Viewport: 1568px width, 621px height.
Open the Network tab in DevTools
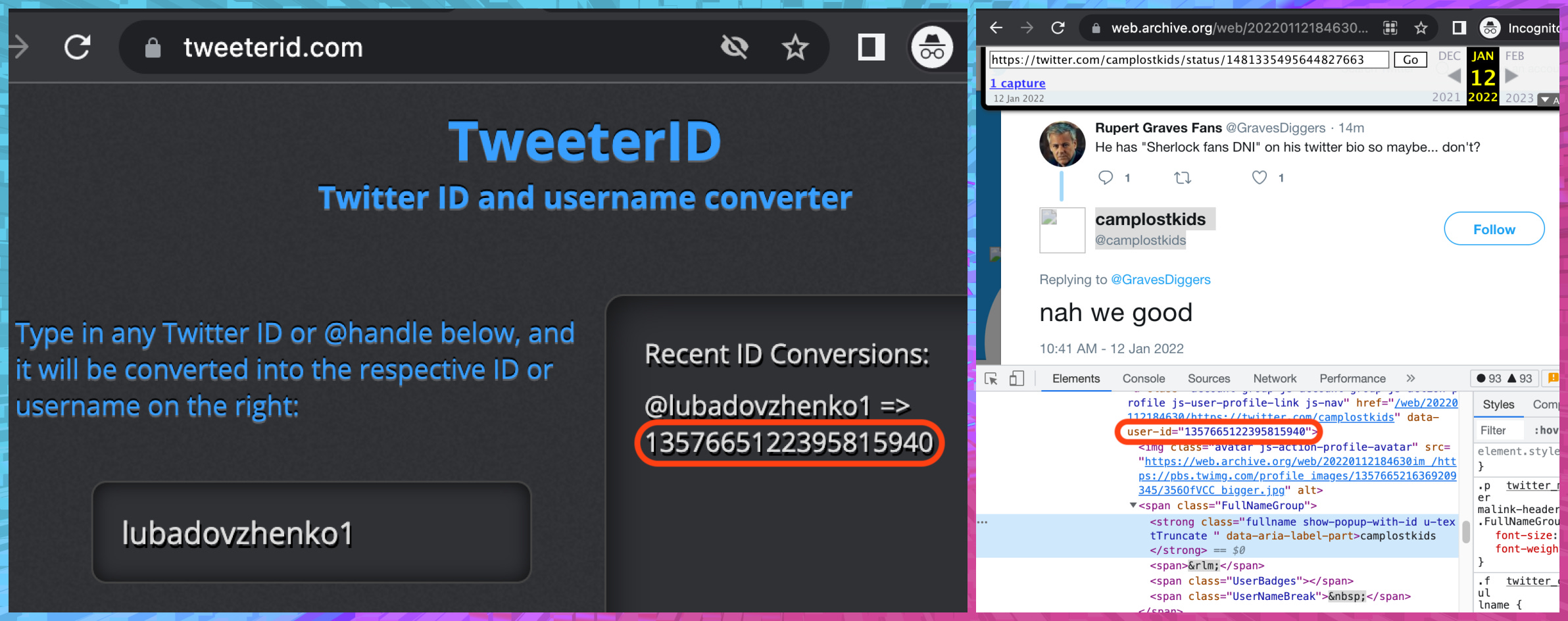tap(1274, 378)
